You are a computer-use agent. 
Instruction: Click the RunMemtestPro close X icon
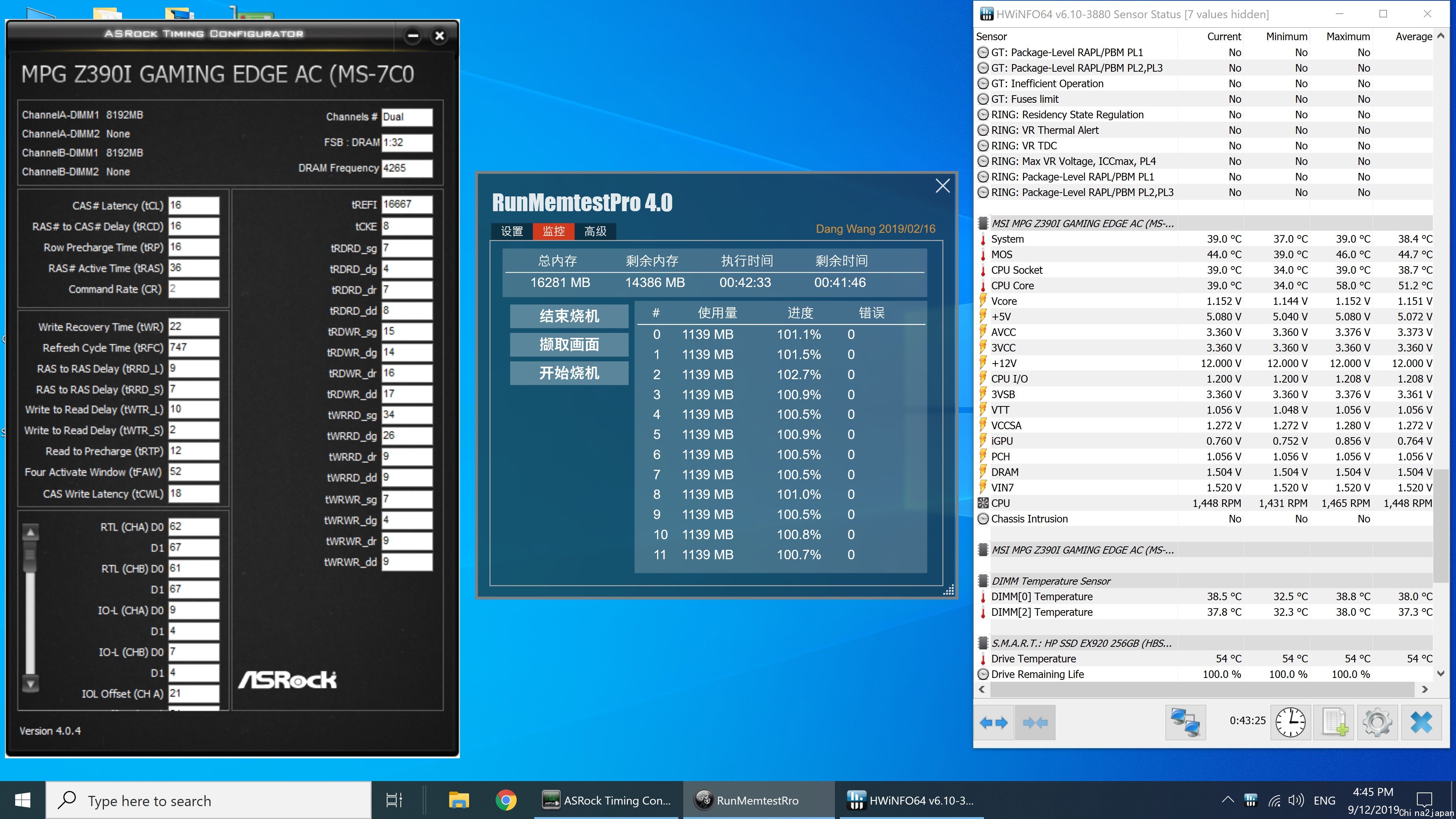click(942, 186)
